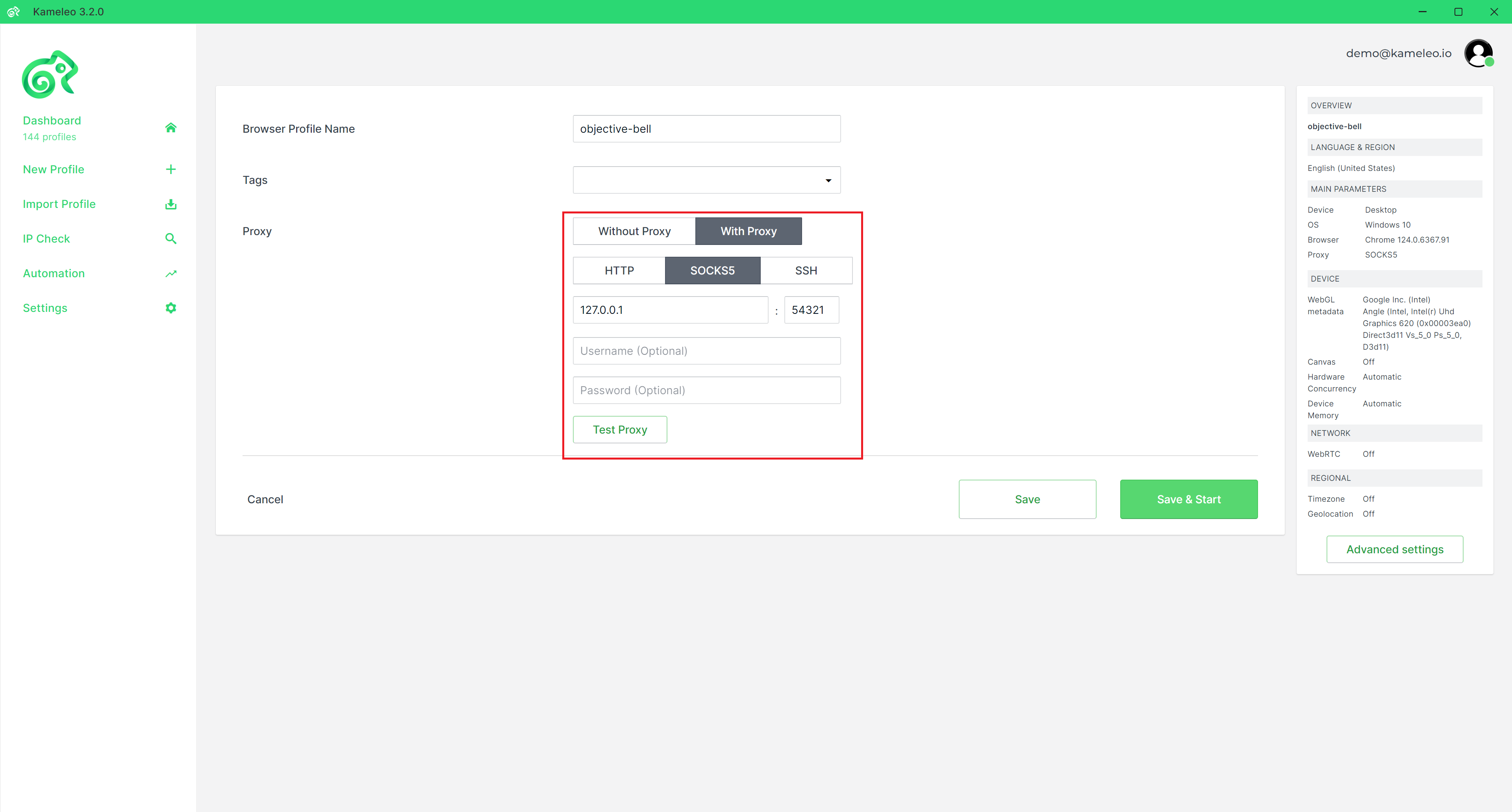Click the Canvas 'Off' value

(x=1368, y=362)
